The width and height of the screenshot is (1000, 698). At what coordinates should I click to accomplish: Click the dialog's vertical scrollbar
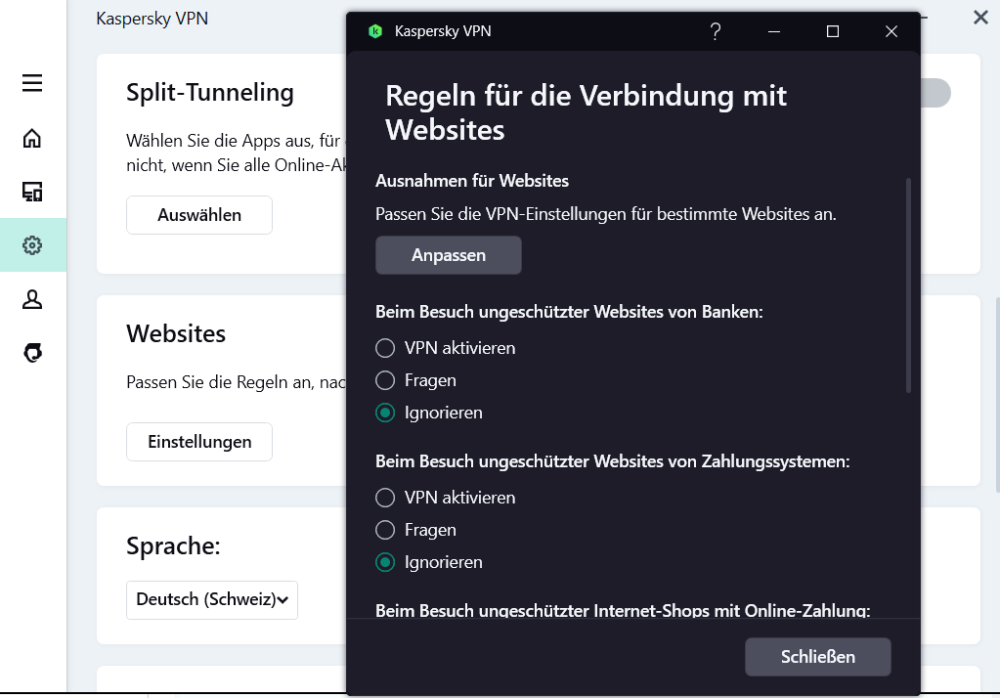(908, 285)
